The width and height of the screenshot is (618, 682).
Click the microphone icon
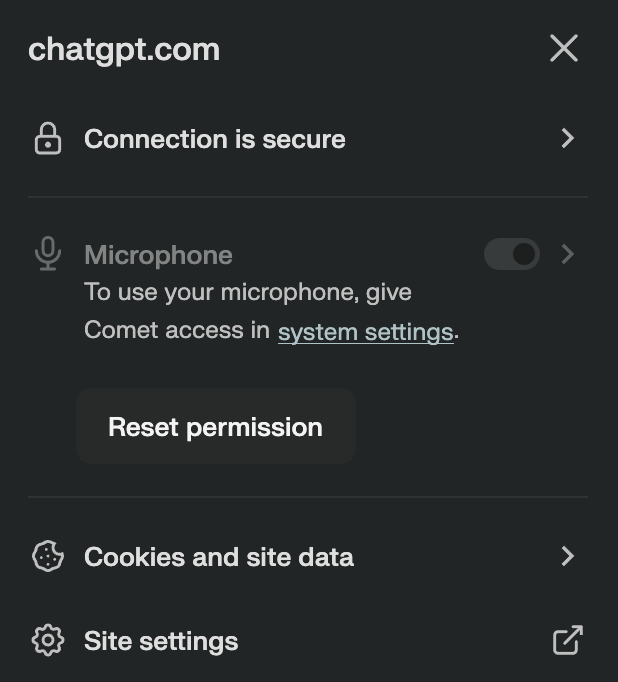47,254
